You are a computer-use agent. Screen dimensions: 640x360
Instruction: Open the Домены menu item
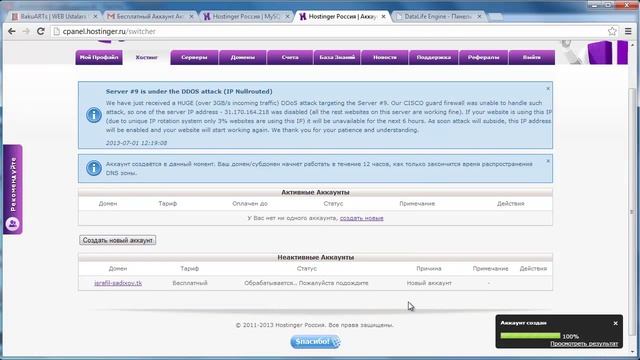[242, 58]
